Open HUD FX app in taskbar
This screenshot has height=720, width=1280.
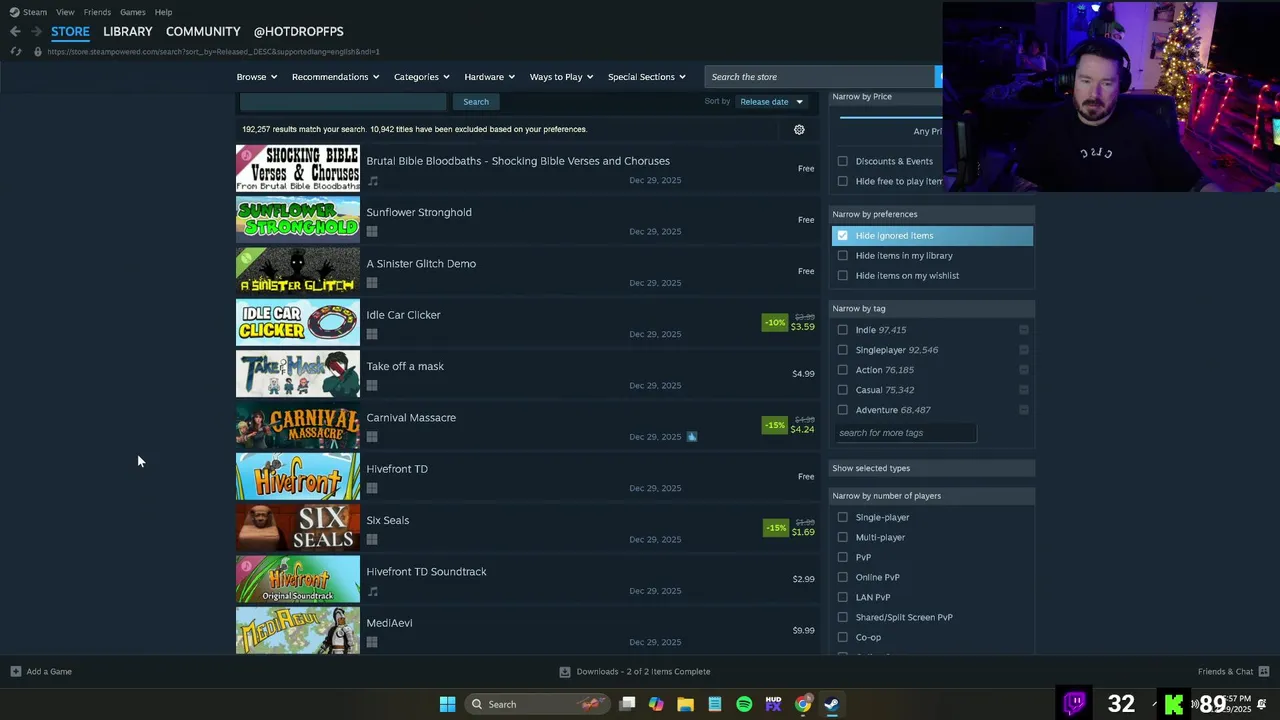coord(773,704)
